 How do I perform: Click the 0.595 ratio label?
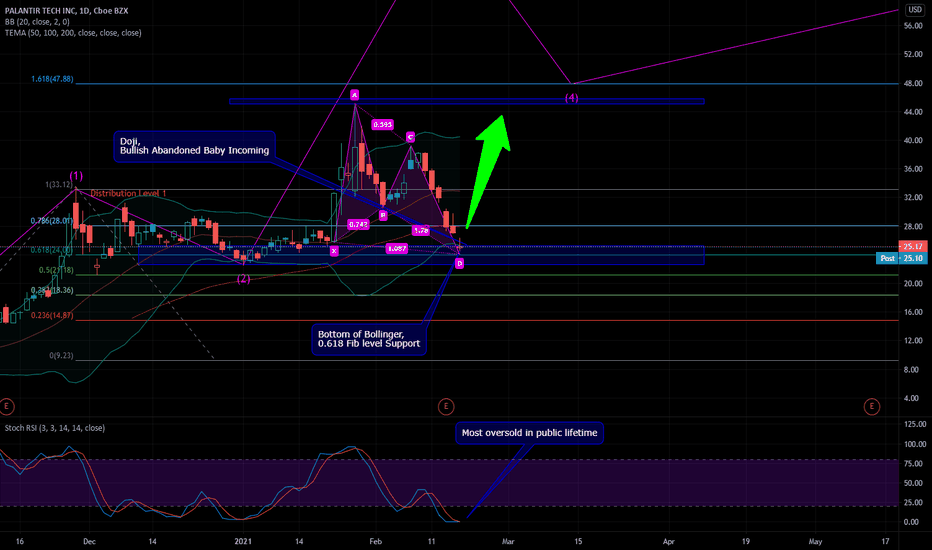coord(382,124)
